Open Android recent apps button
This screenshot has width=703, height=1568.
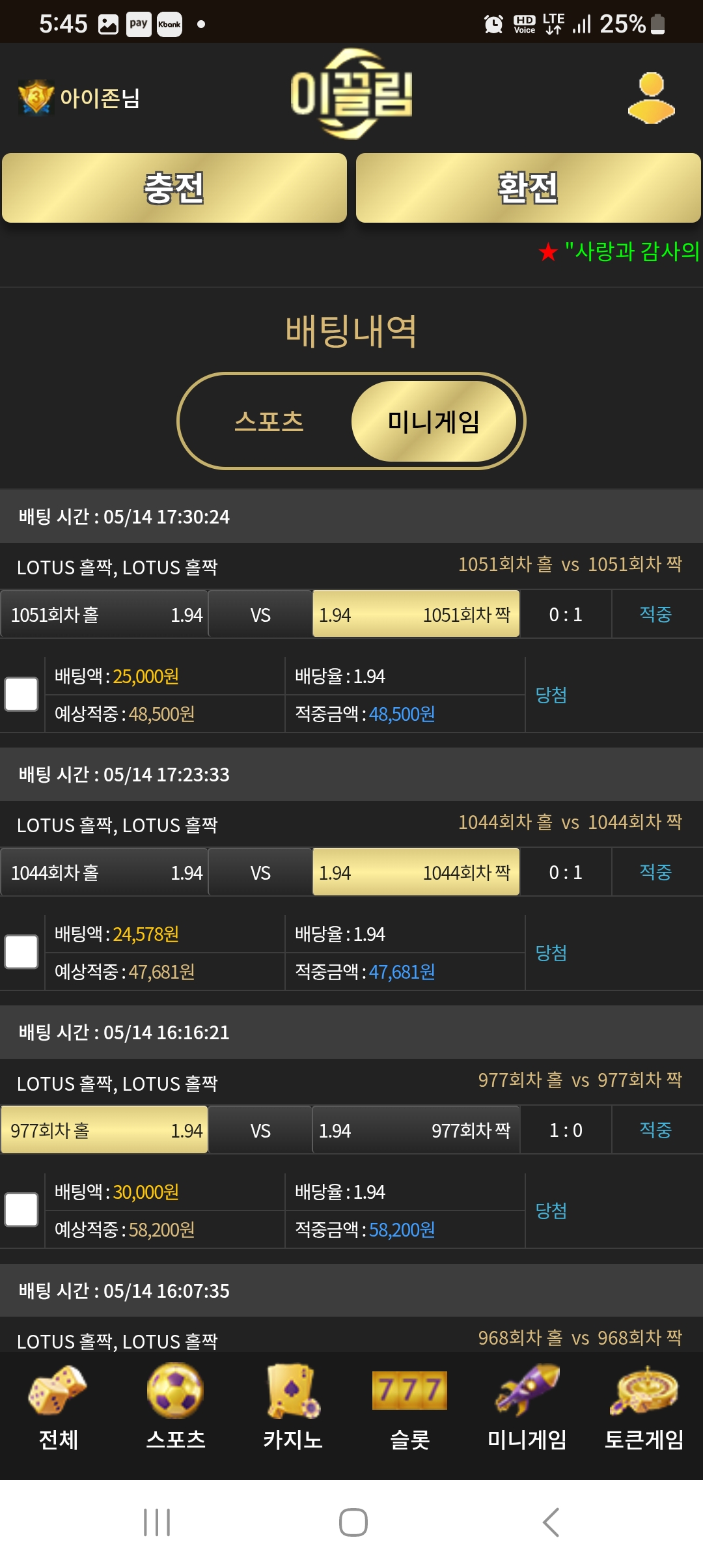157,1522
